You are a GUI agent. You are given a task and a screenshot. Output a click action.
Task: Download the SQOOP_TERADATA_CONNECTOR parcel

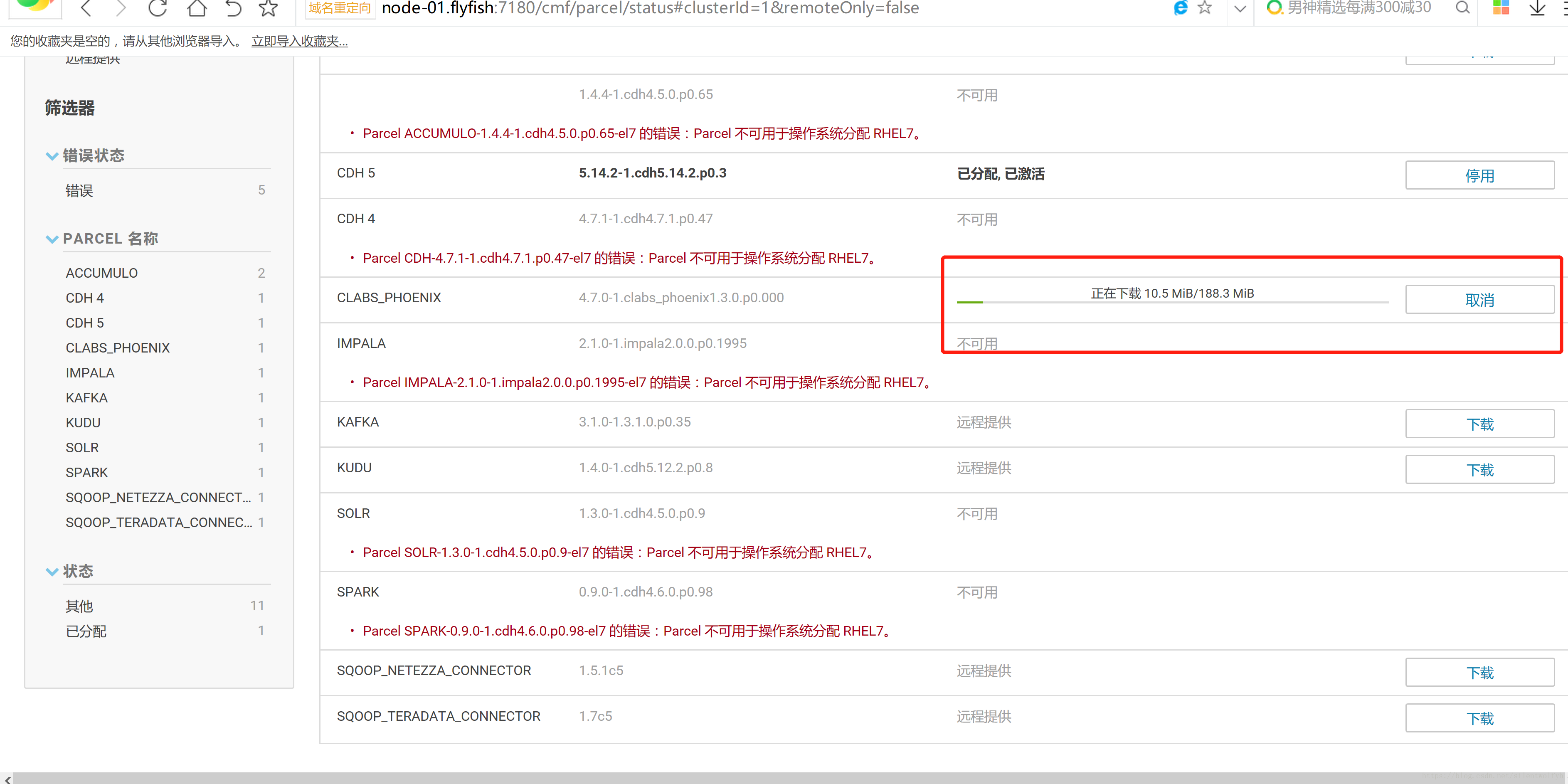click(1479, 717)
